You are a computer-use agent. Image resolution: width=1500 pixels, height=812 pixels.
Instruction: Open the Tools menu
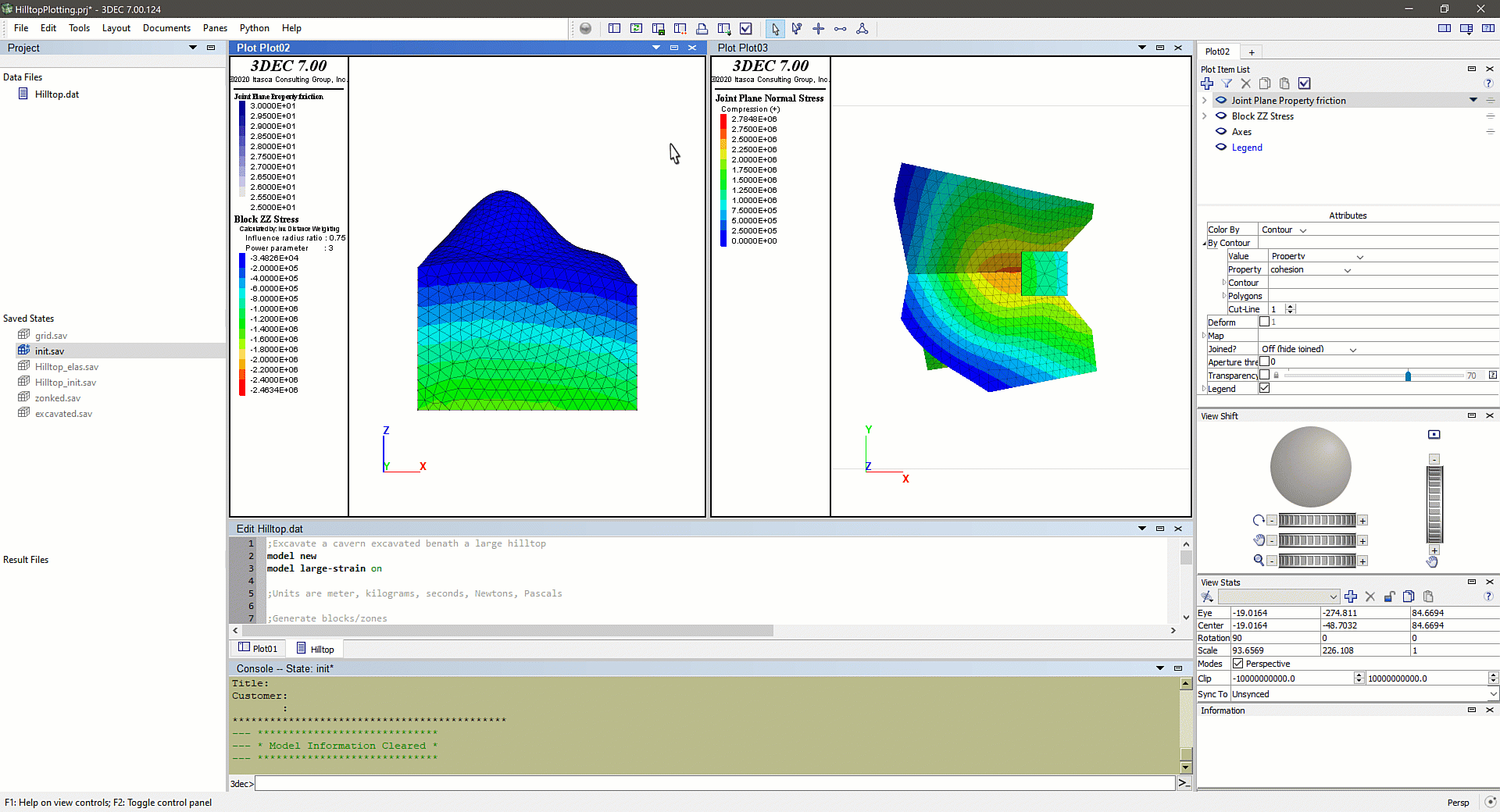tap(79, 28)
